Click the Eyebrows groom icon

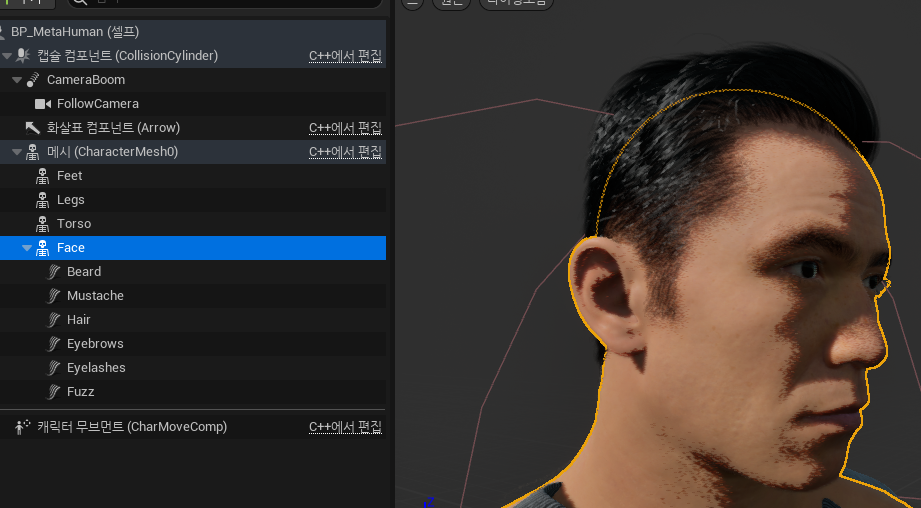click(x=53, y=344)
